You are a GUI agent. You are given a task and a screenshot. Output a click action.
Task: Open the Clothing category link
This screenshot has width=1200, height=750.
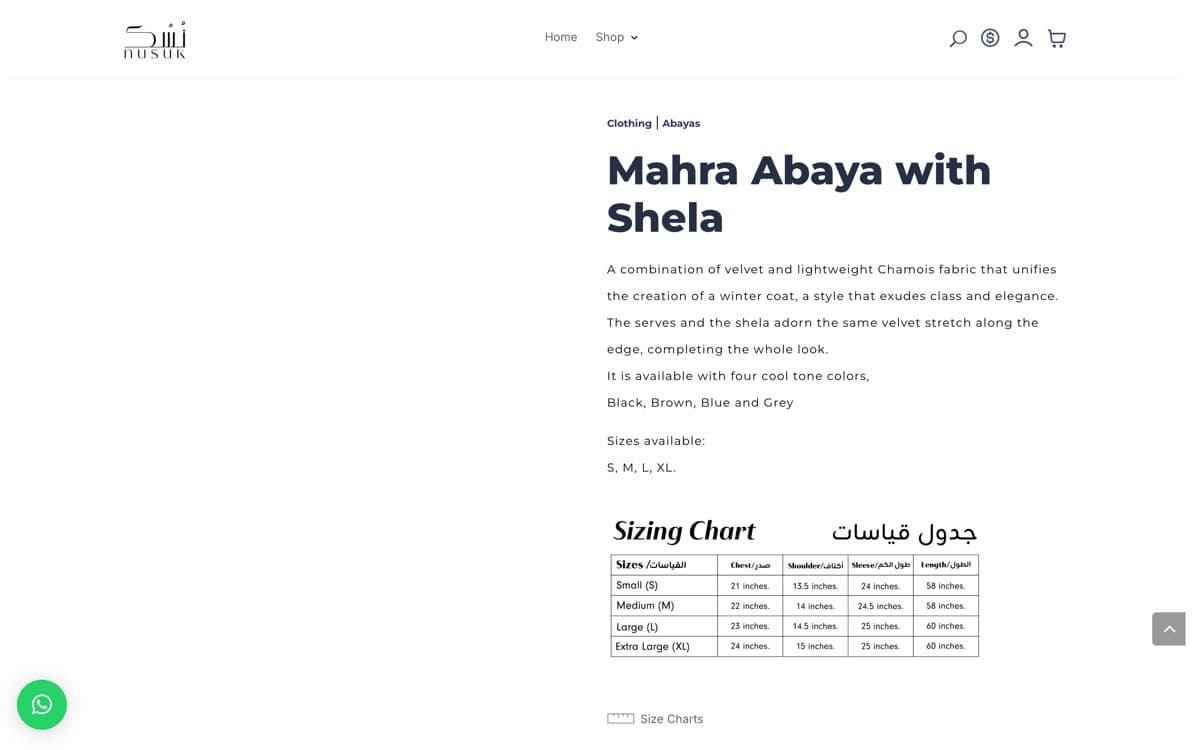tap(629, 123)
